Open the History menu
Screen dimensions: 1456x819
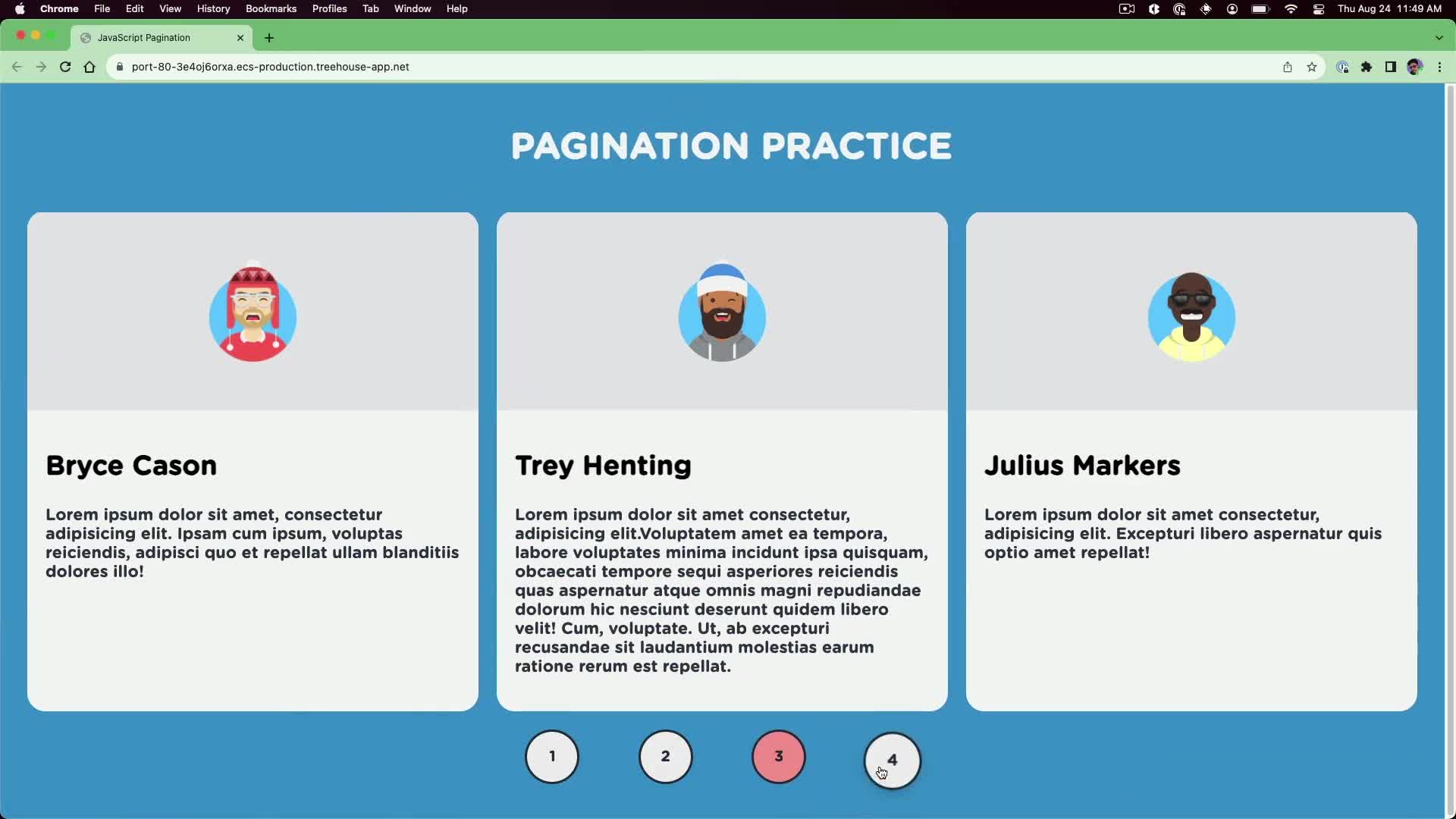pos(213,8)
